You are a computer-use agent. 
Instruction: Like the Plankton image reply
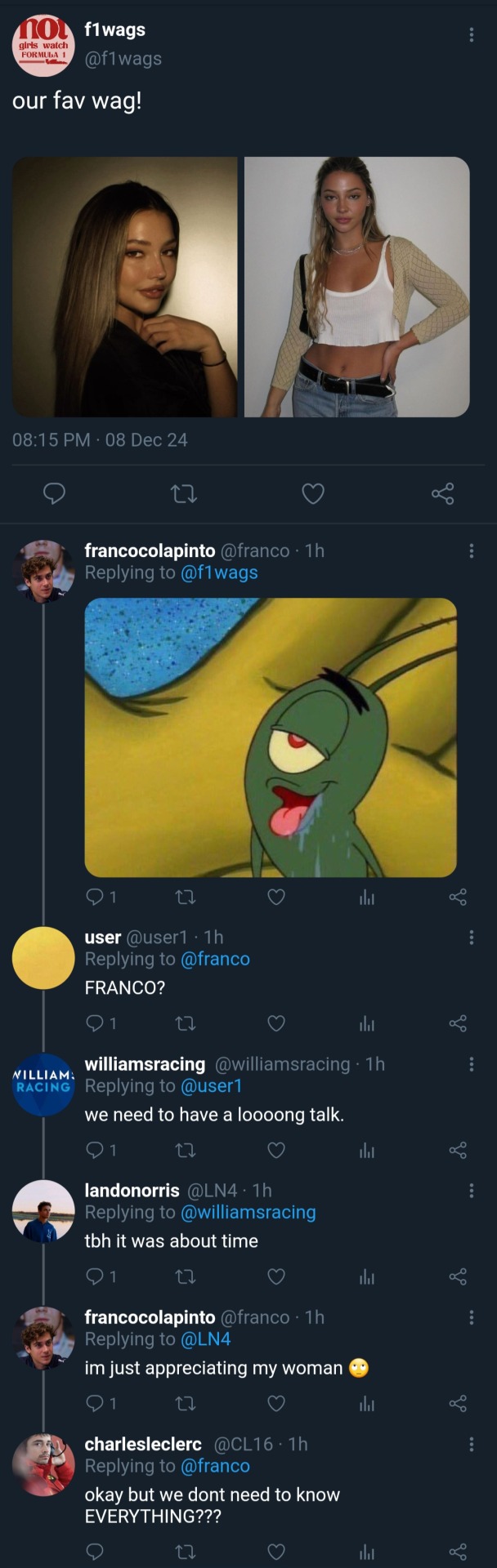(x=276, y=898)
